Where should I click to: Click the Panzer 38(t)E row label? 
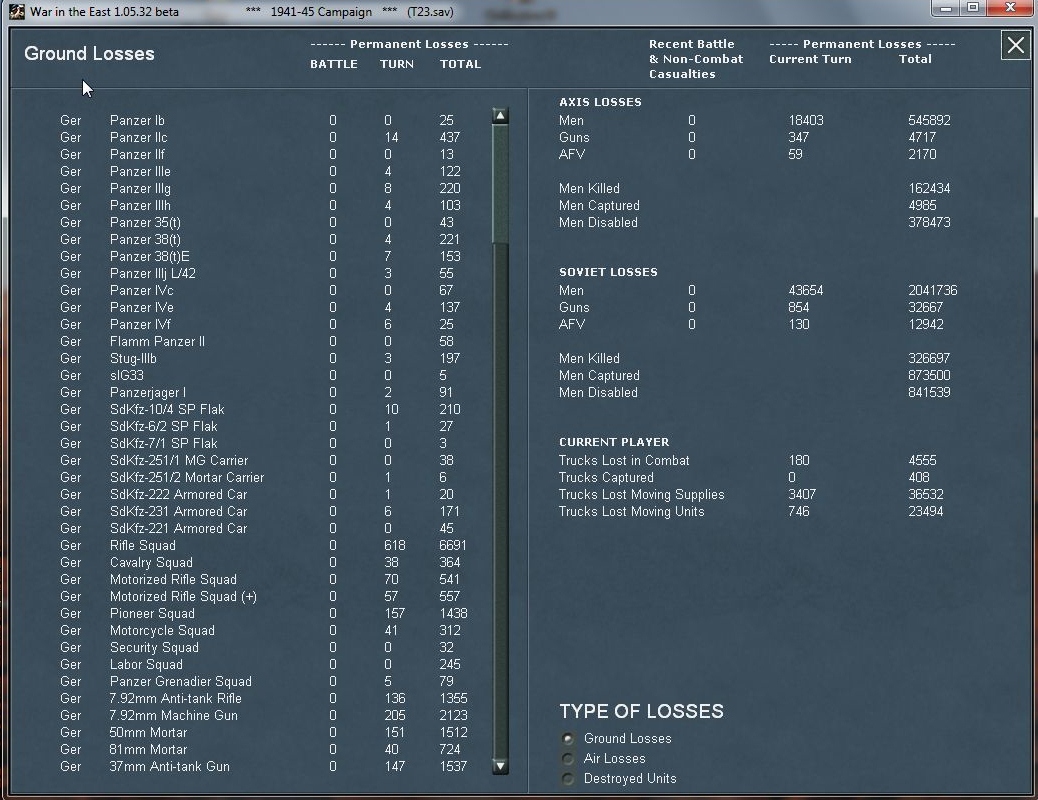[x=150, y=256]
